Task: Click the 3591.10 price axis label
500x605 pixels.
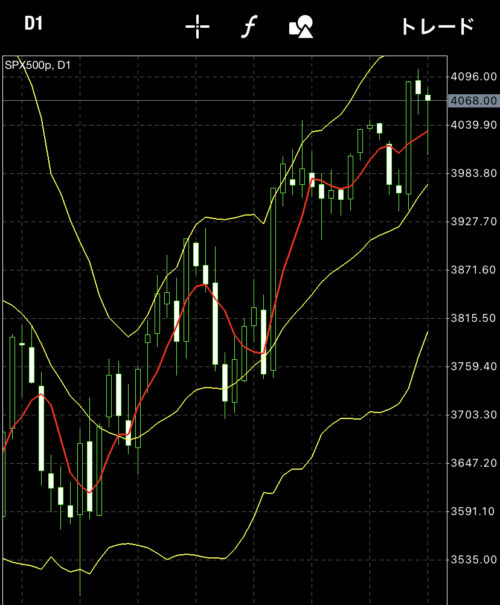Action: [x=474, y=512]
